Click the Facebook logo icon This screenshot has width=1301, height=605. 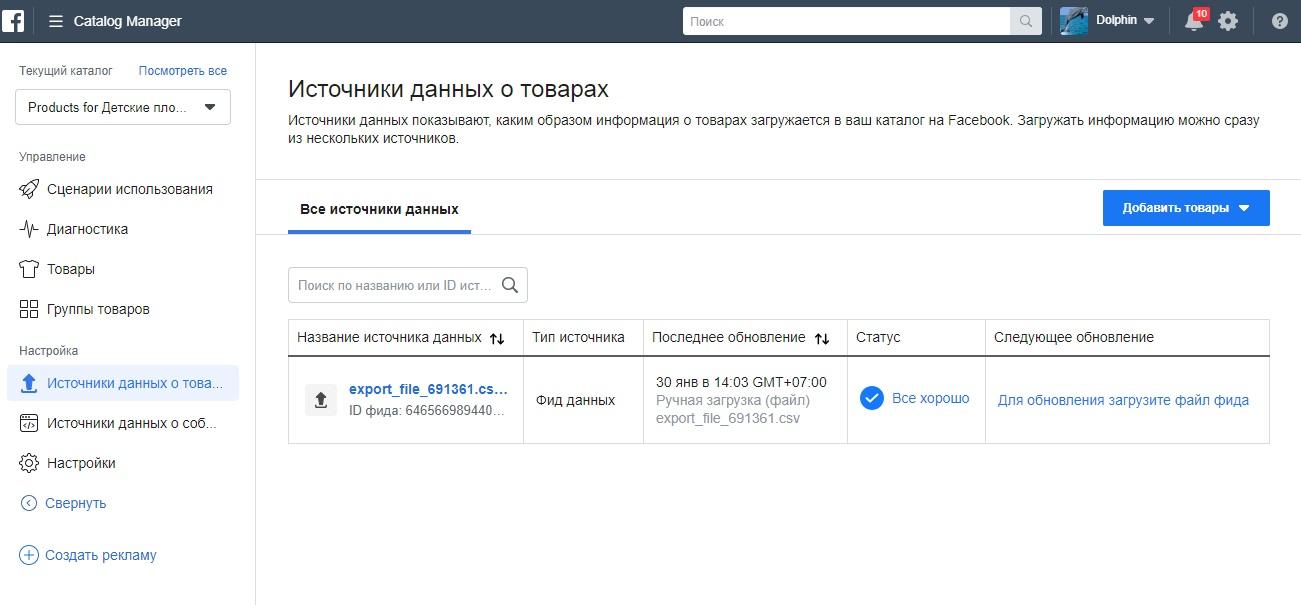[13, 21]
